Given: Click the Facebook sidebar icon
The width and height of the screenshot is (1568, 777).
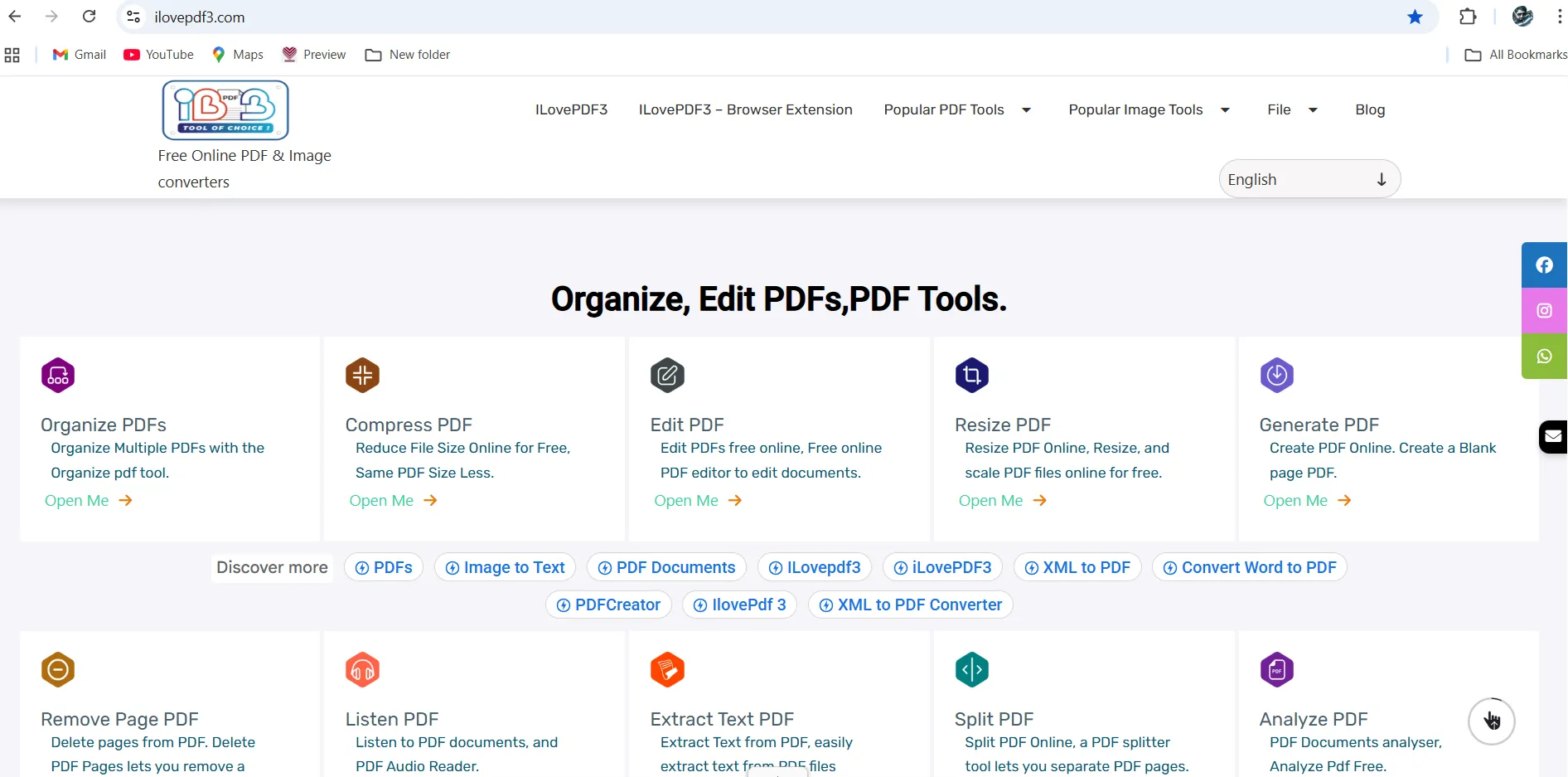Looking at the screenshot, I should pos(1543,265).
